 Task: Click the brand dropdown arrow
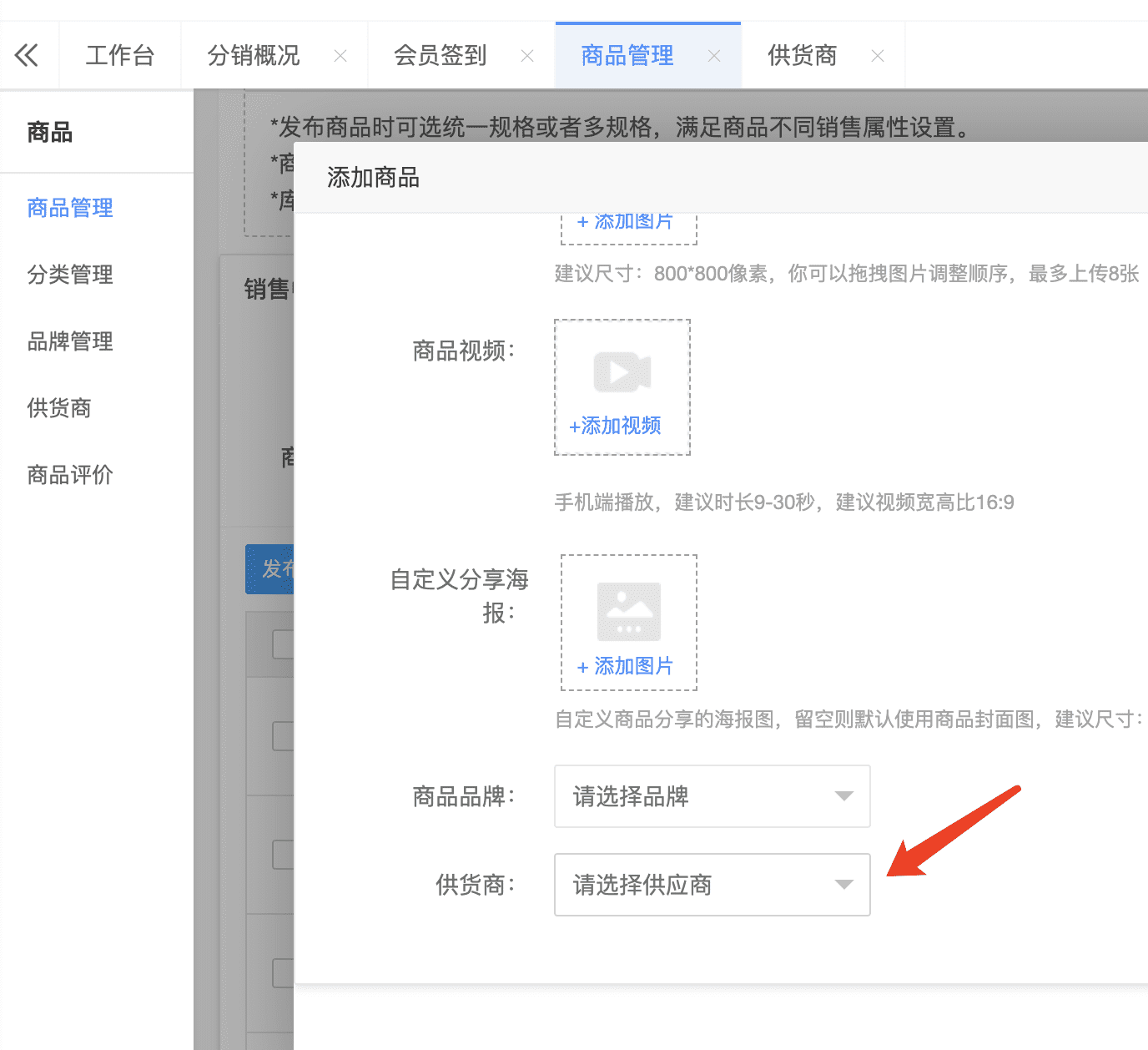[844, 796]
